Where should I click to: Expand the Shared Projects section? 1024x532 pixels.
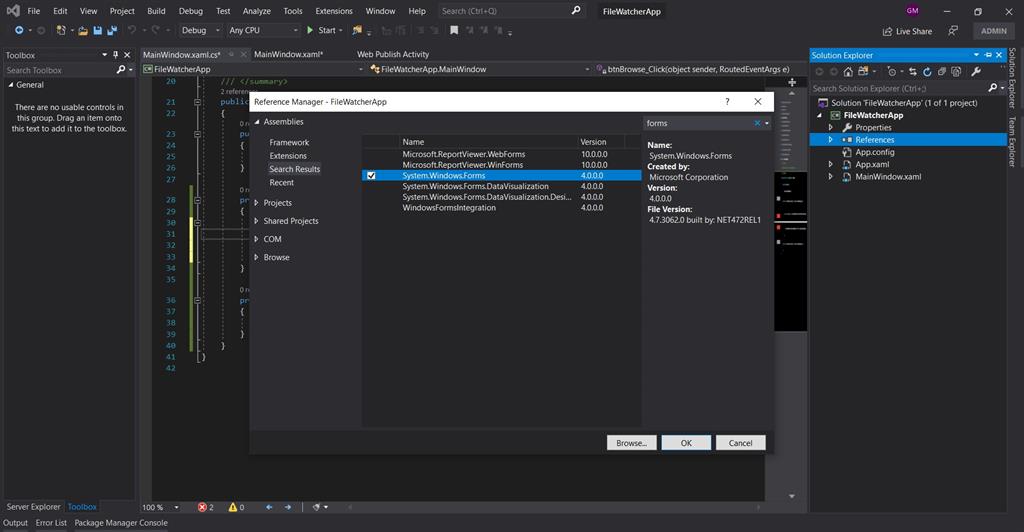click(256, 221)
